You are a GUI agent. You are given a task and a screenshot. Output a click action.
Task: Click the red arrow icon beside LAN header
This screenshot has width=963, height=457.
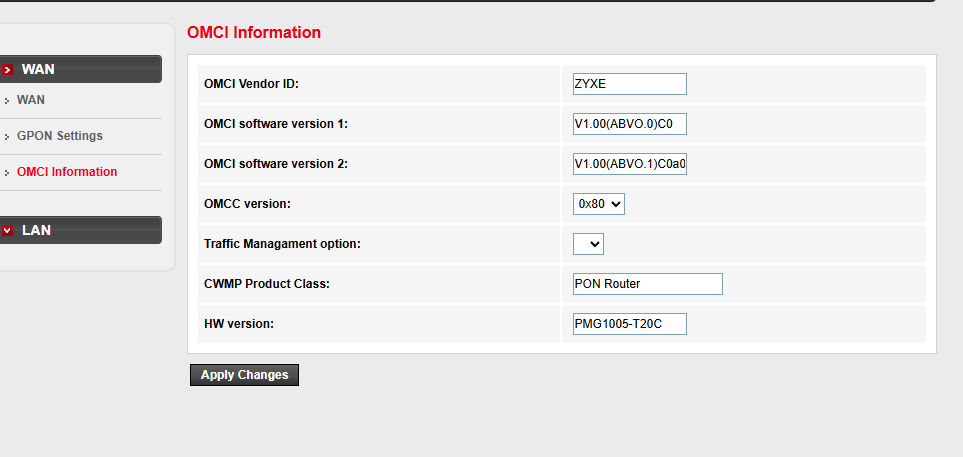(x=7, y=230)
